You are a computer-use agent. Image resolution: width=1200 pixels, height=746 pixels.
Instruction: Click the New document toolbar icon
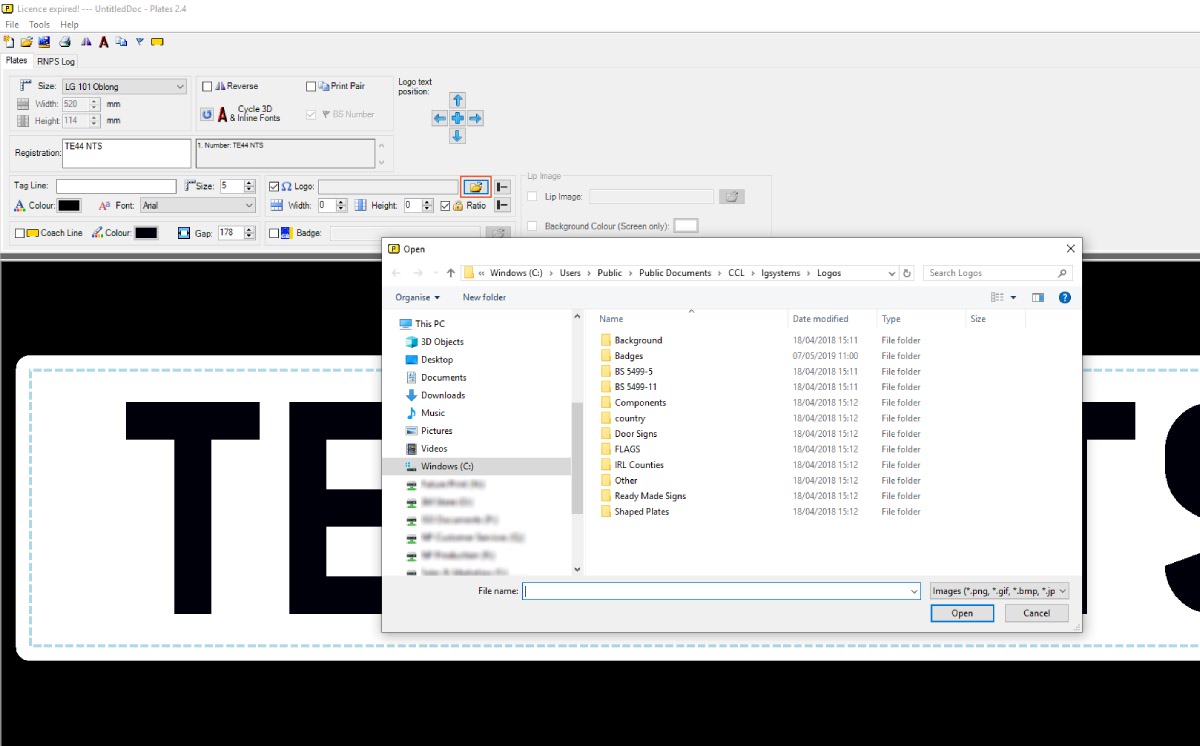tap(9, 42)
